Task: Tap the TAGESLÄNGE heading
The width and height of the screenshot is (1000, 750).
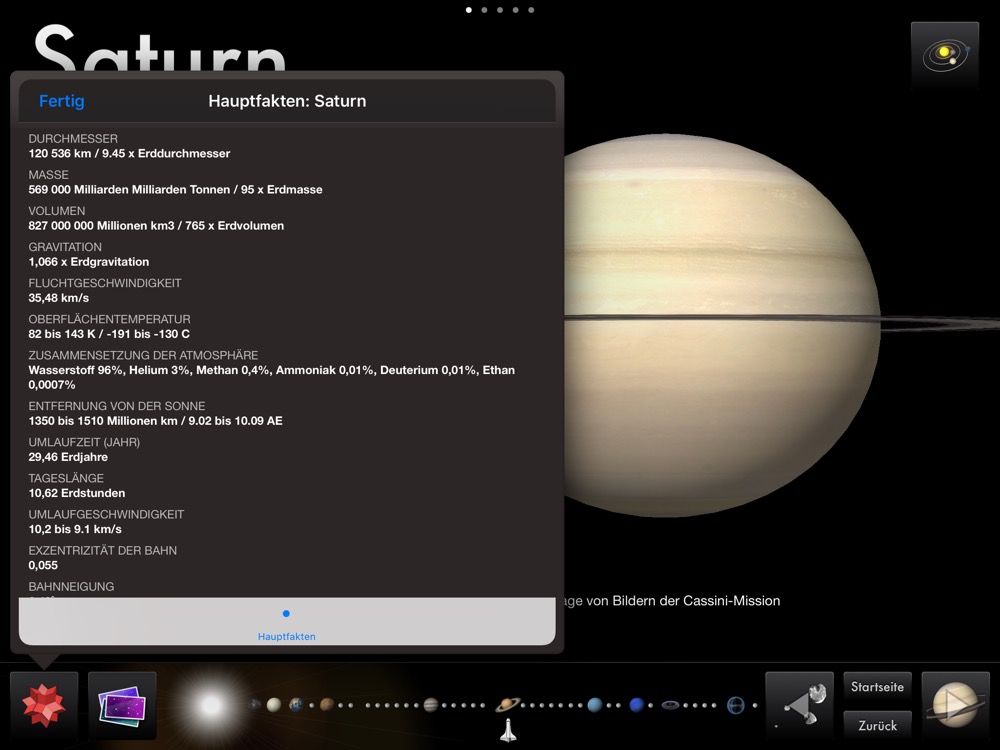Action: (x=66, y=478)
